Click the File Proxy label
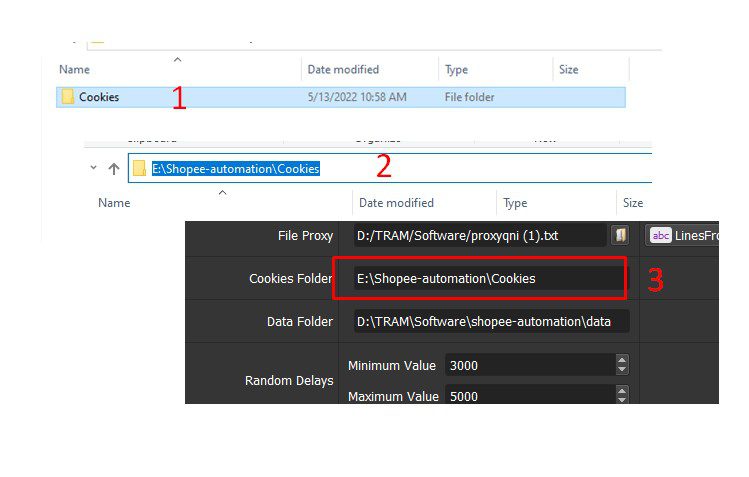Image resolution: width=749 pixels, height=477 pixels. [x=305, y=235]
